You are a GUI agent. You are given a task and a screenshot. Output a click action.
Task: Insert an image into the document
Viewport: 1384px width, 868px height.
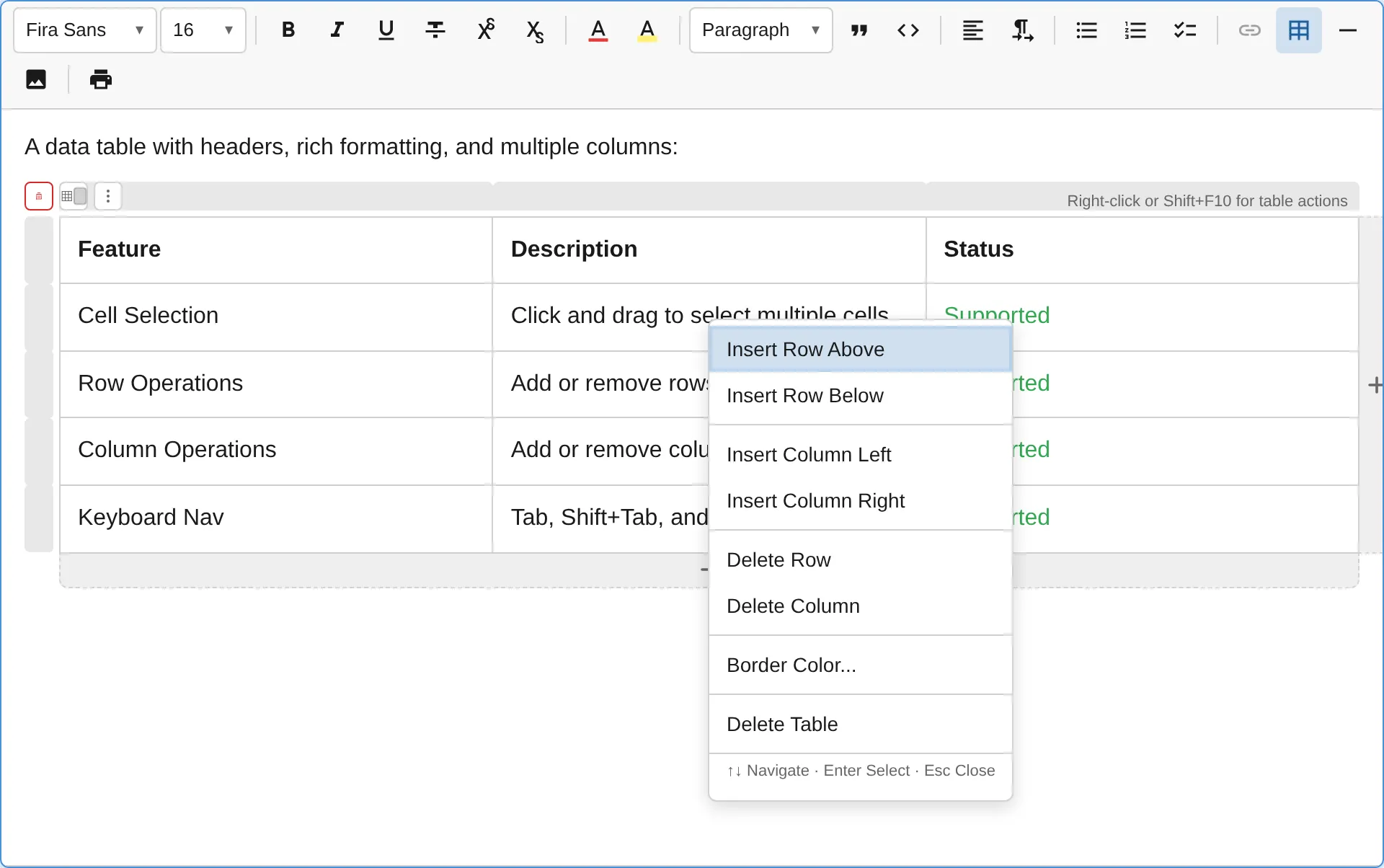click(35, 79)
